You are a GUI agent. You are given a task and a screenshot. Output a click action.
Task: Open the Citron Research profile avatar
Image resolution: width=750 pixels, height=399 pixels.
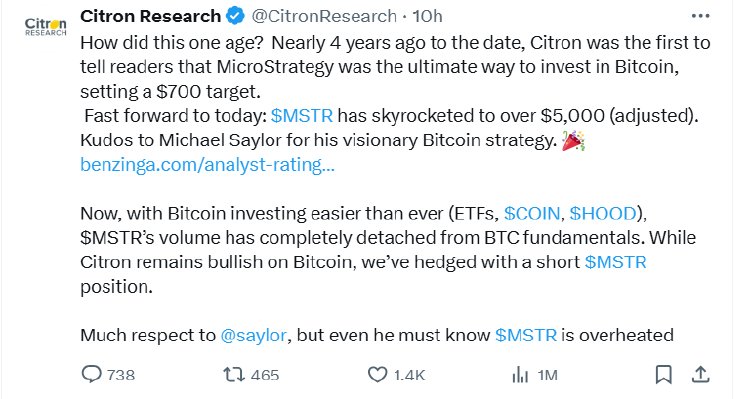pos(45,26)
